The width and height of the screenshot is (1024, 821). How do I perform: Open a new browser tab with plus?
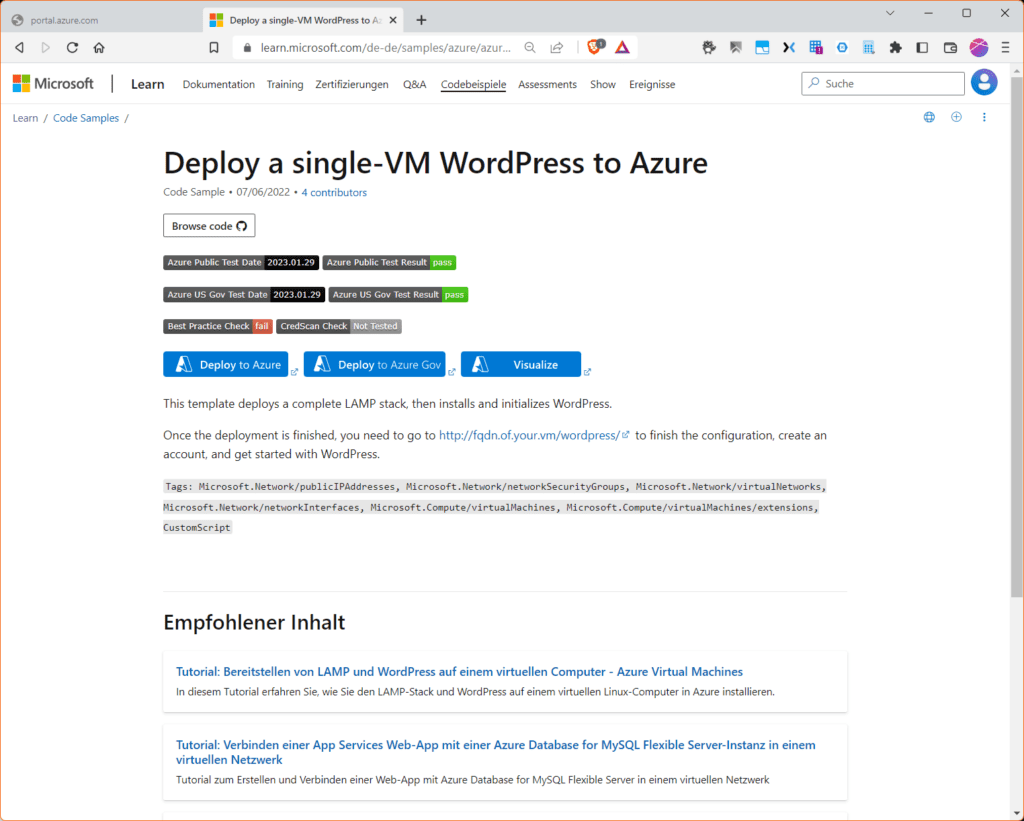(421, 20)
